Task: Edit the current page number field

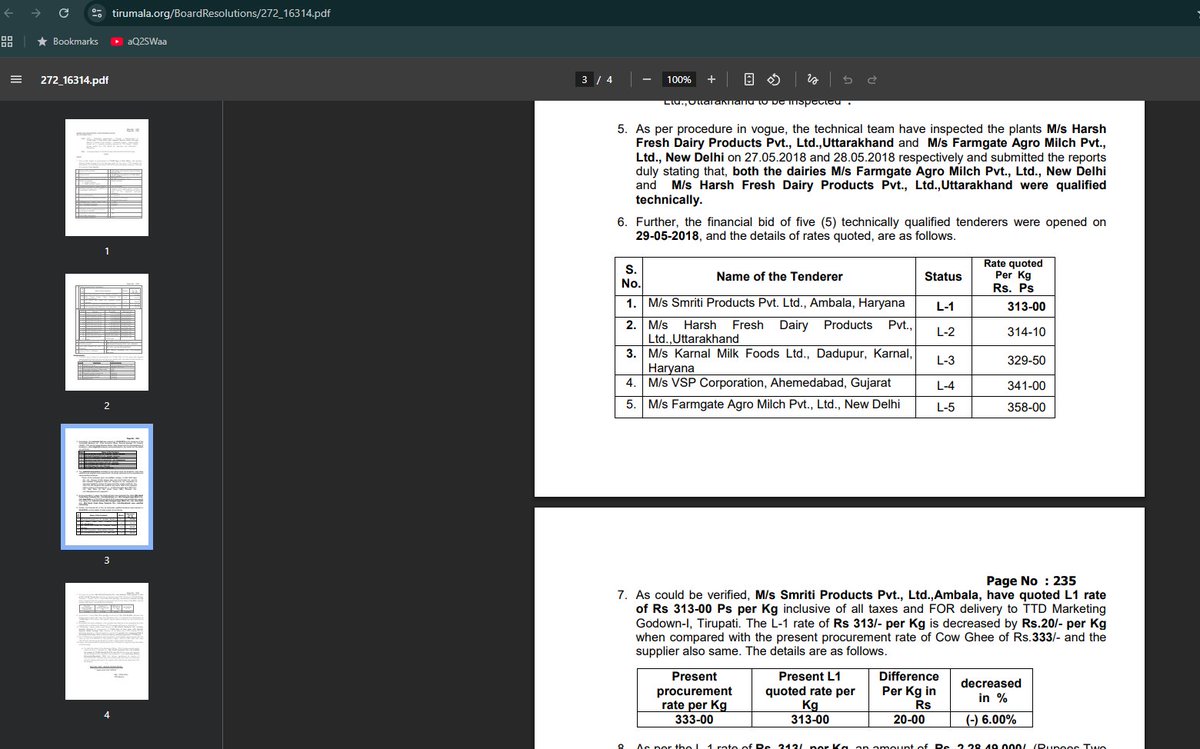Action: click(584, 80)
